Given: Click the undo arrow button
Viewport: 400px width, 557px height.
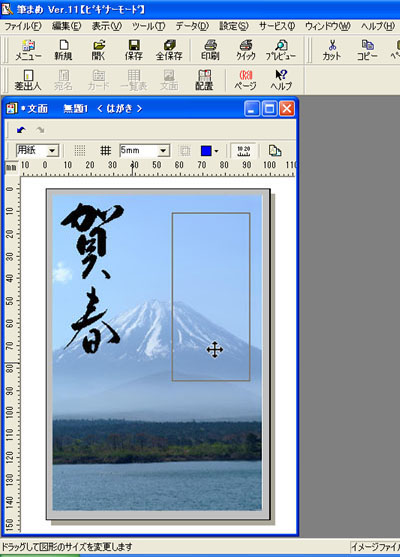Looking at the screenshot, I should click(x=21, y=130).
